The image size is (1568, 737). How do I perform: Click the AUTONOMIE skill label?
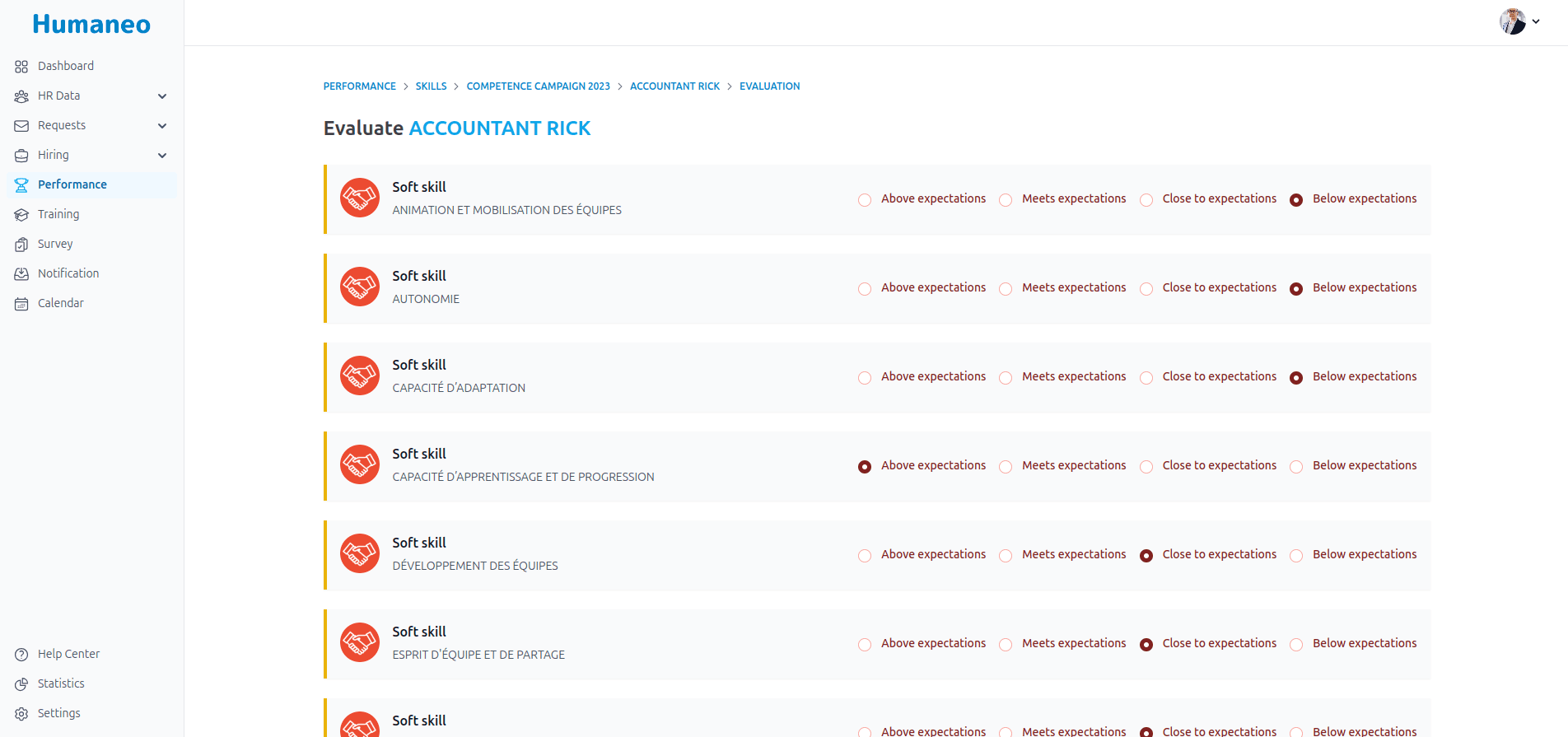pyautogui.click(x=426, y=299)
